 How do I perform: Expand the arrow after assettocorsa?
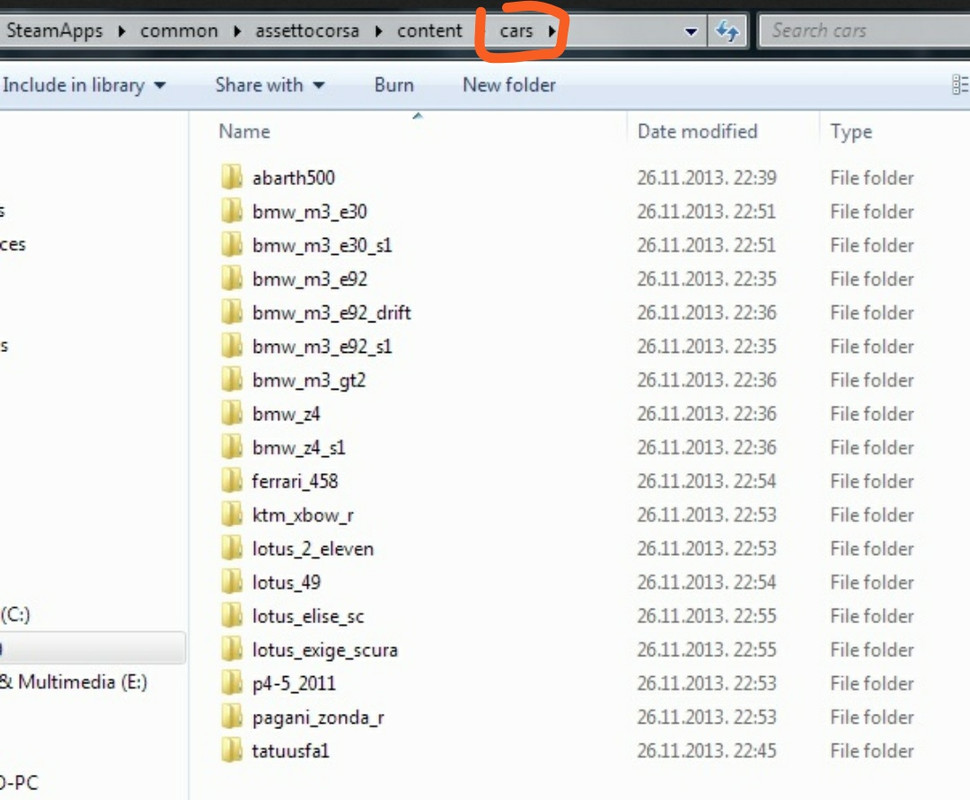pos(378,30)
